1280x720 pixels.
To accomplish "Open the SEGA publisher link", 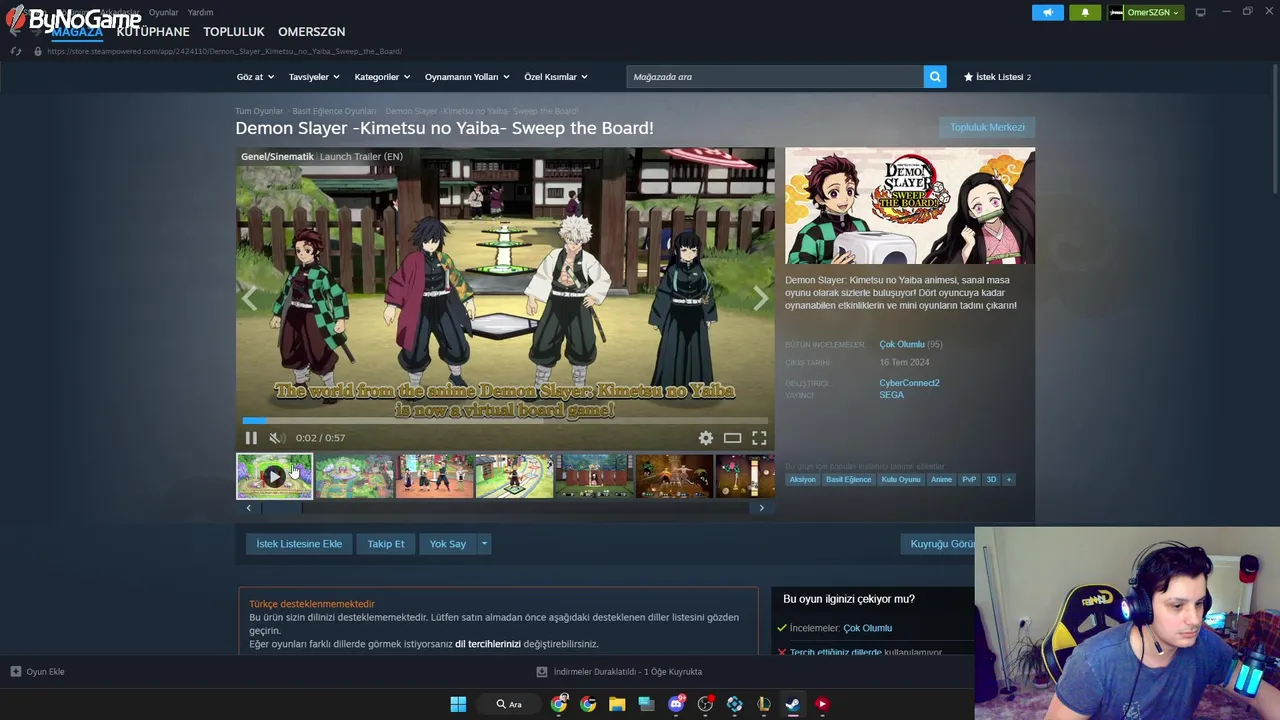I will [x=892, y=395].
